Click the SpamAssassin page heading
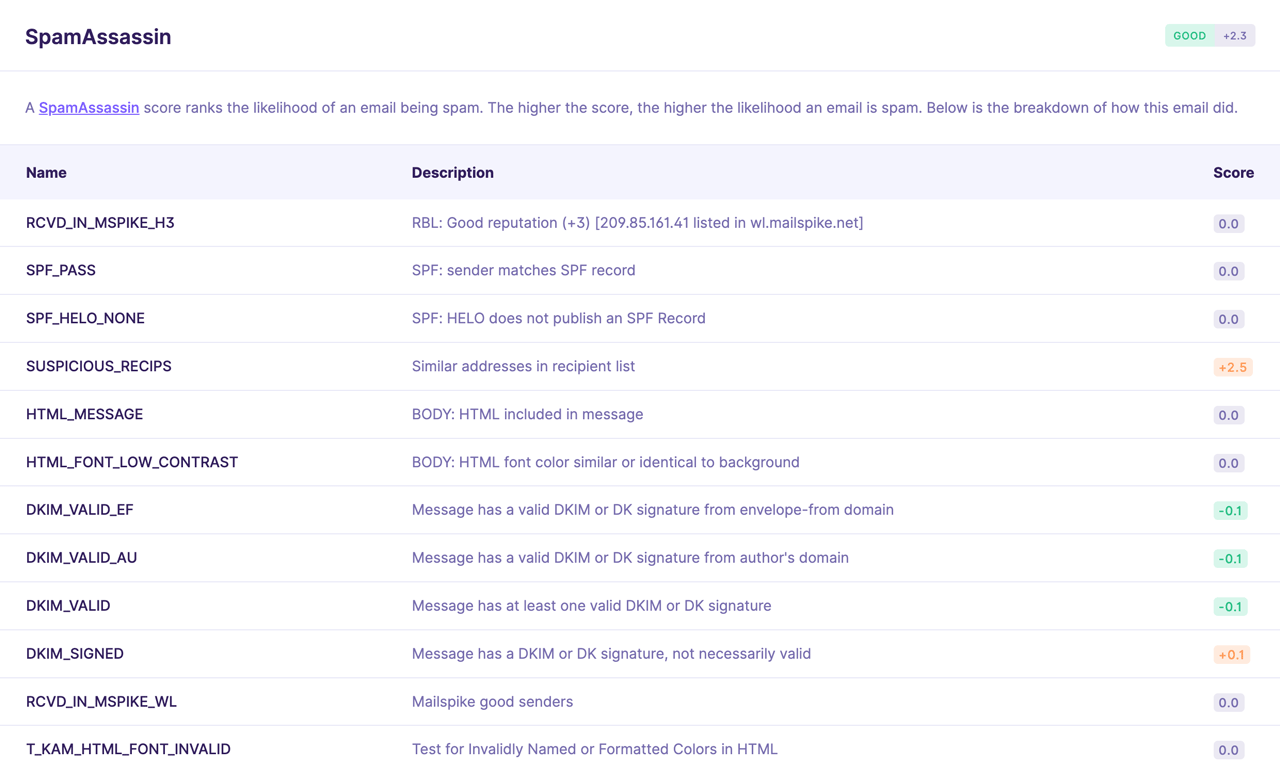Image resolution: width=1280 pixels, height=772 pixels. (98, 37)
